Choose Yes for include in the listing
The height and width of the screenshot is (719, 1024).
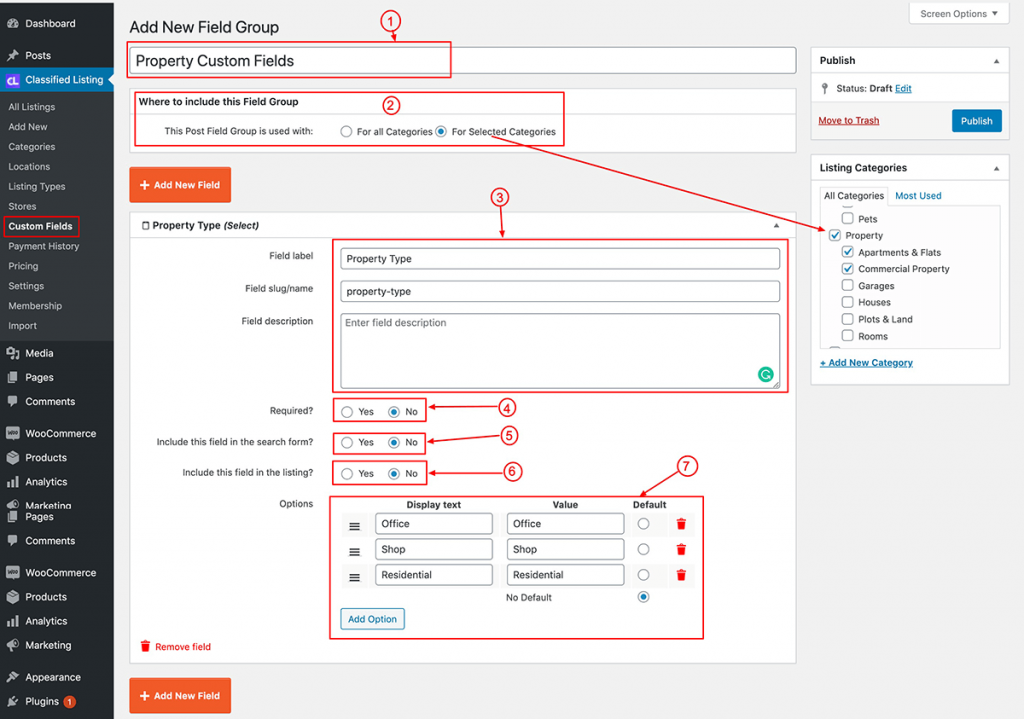pyautogui.click(x=347, y=474)
